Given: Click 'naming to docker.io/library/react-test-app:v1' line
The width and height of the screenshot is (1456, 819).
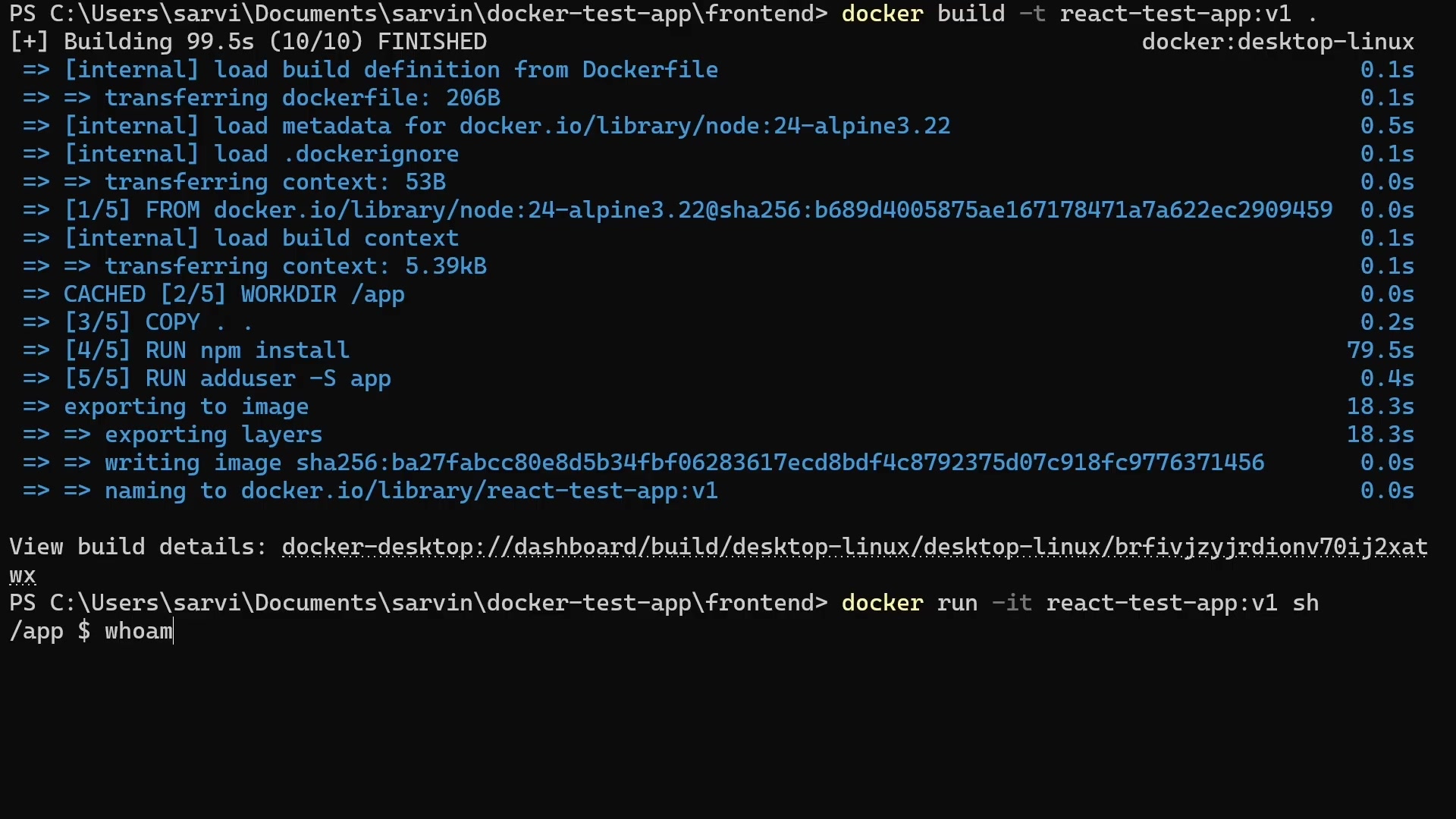Looking at the screenshot, I should point(370,491).
